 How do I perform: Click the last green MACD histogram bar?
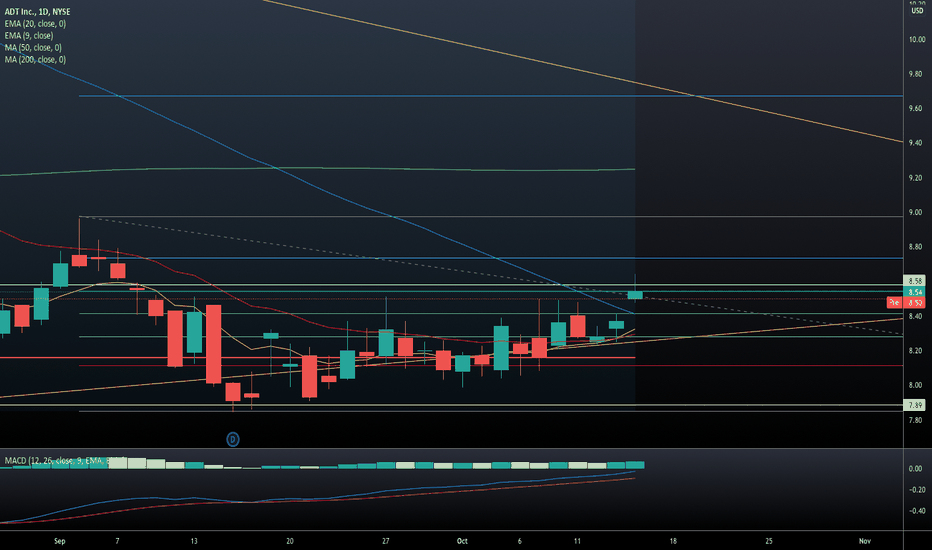(x=635, y=465)
